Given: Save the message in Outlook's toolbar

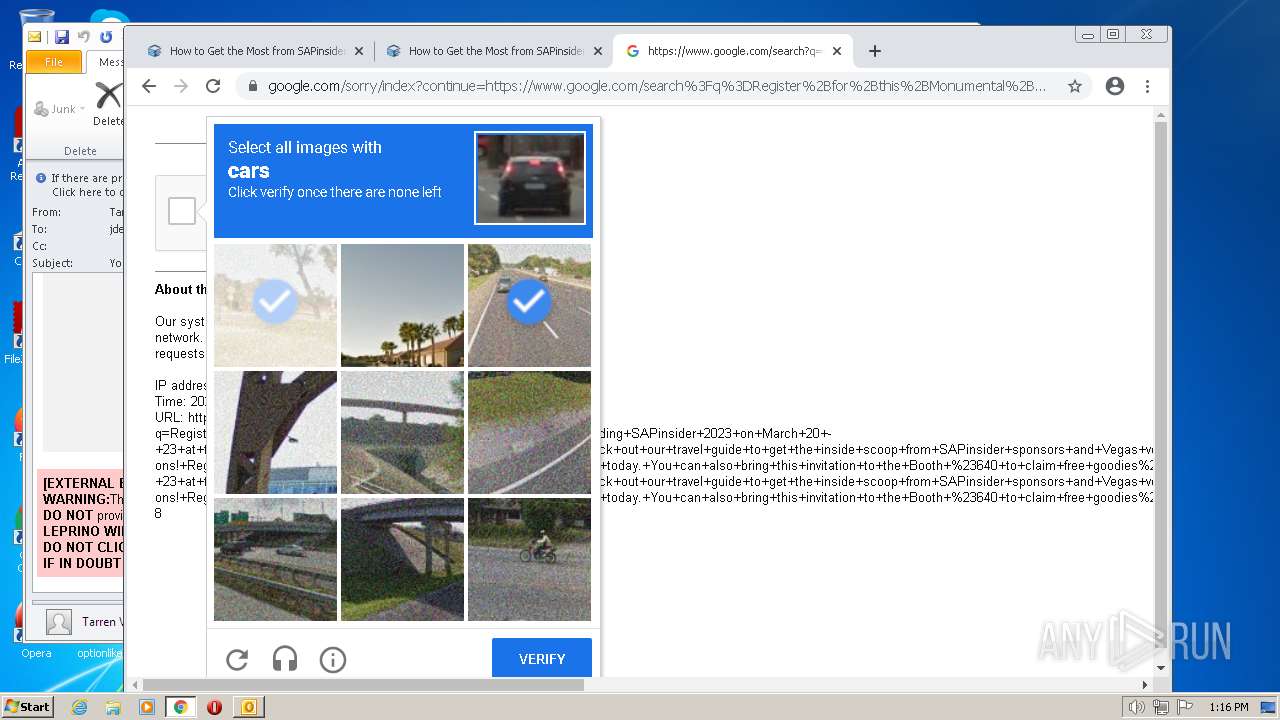Looking at the screenshot, I should pos(62,37).
